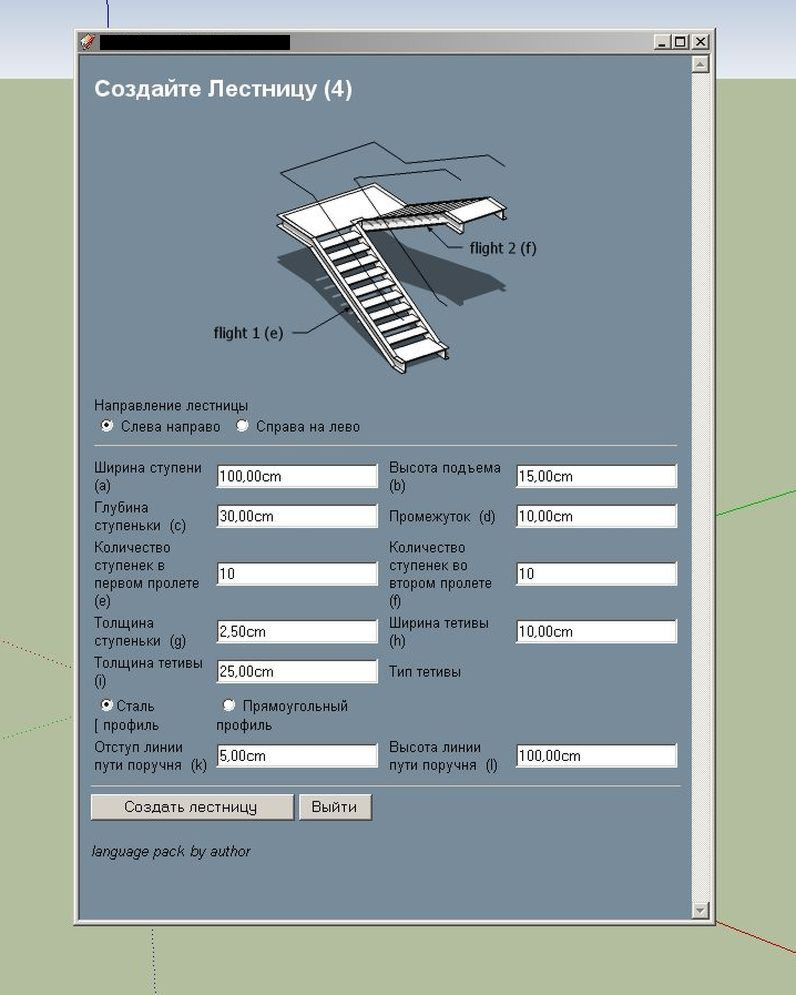Focus the second flight step count field (f)
The height and width of the screenshot is (995, 796).
pos(597,574)
